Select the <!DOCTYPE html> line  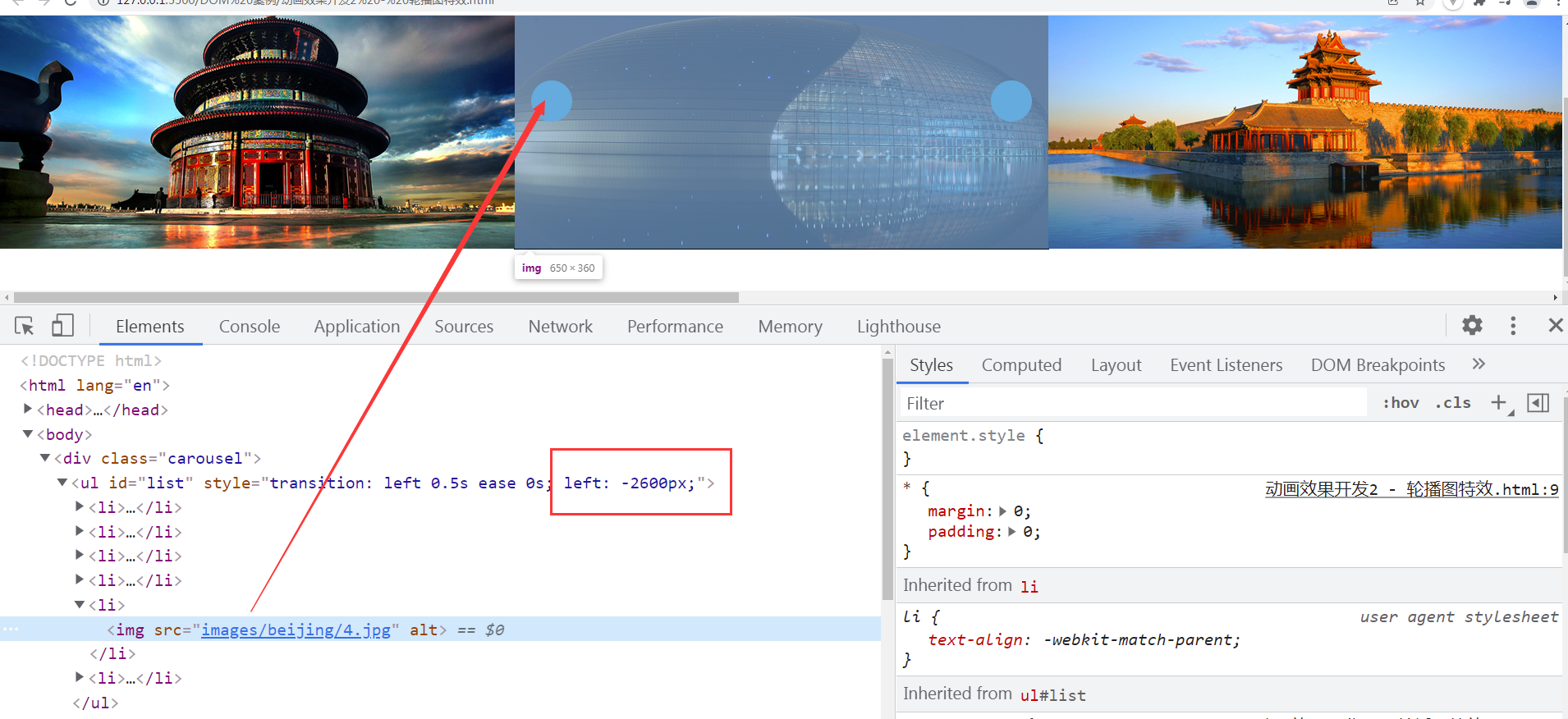pos(91,360)
